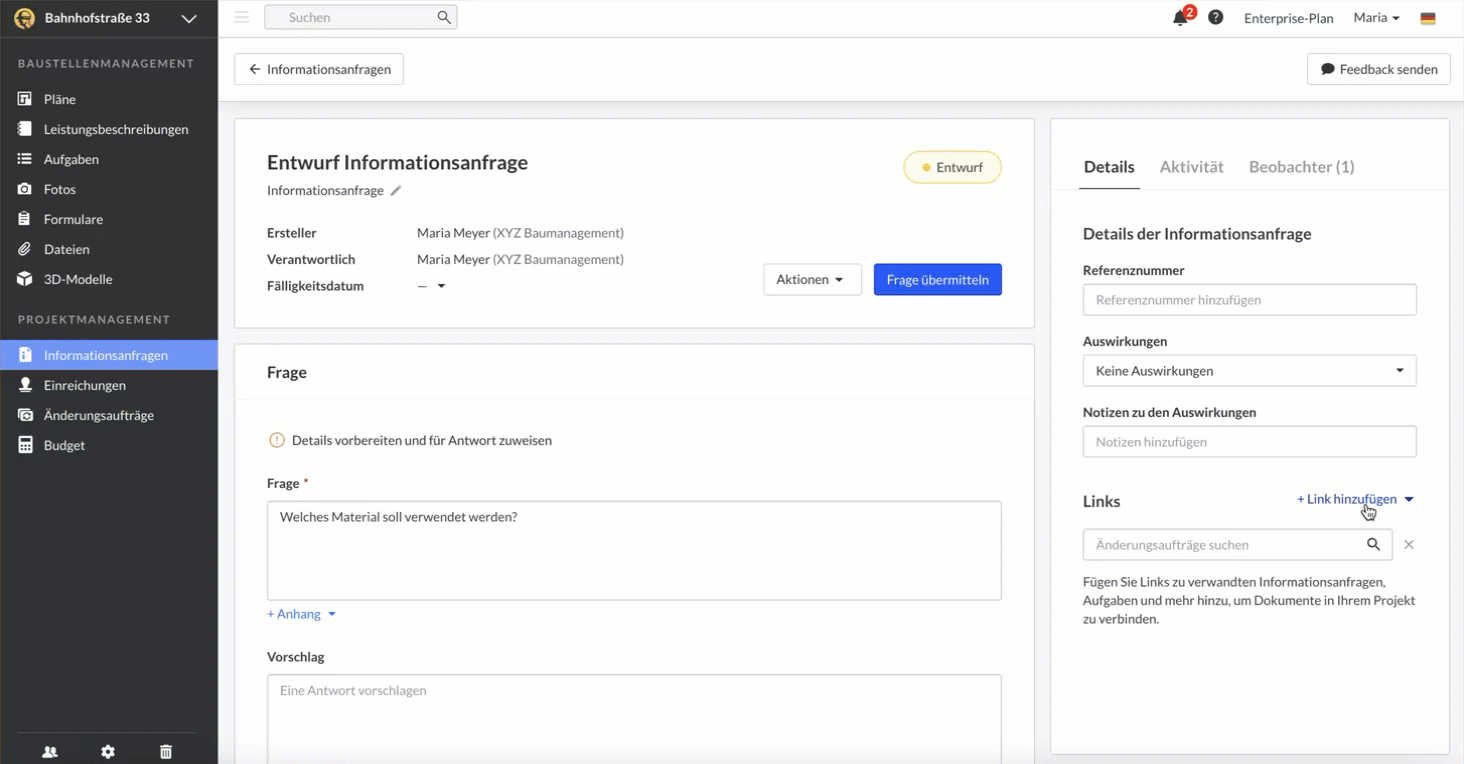Click Ersteller value Maria Meyer
This screenshot has height=764, width=1464.
click(520, 233)
